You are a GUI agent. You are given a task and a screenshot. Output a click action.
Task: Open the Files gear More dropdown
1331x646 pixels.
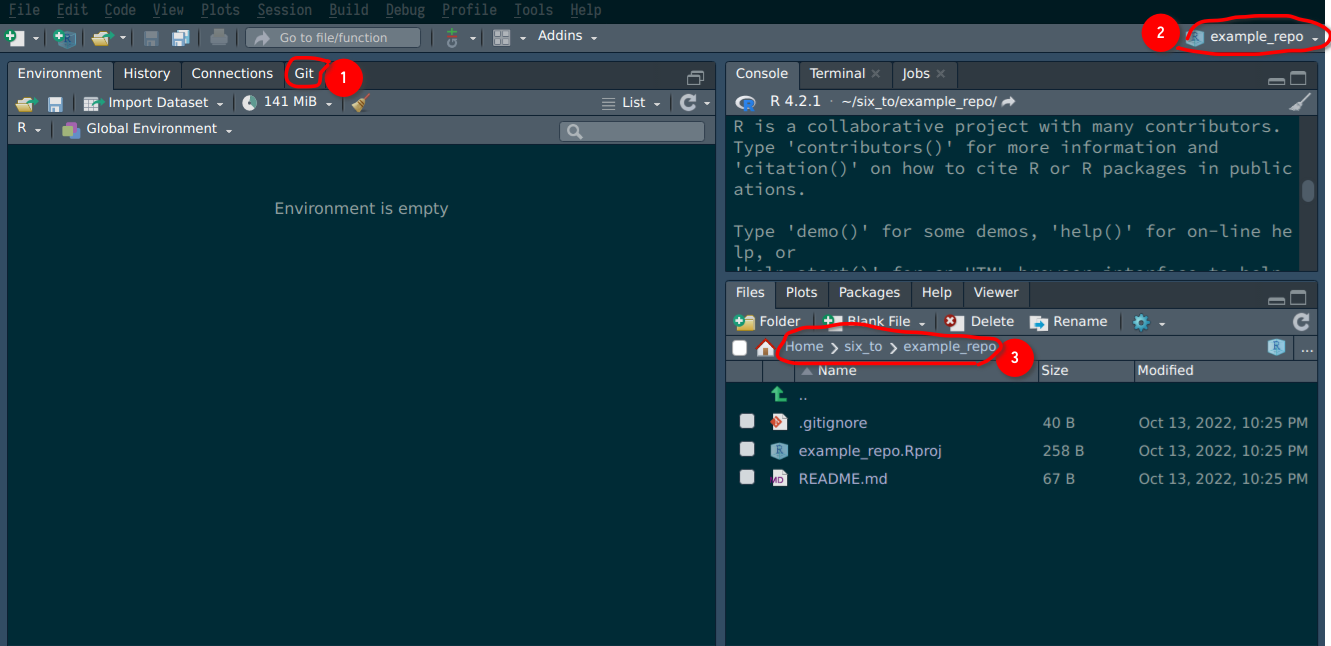(x=1149, y=322)
